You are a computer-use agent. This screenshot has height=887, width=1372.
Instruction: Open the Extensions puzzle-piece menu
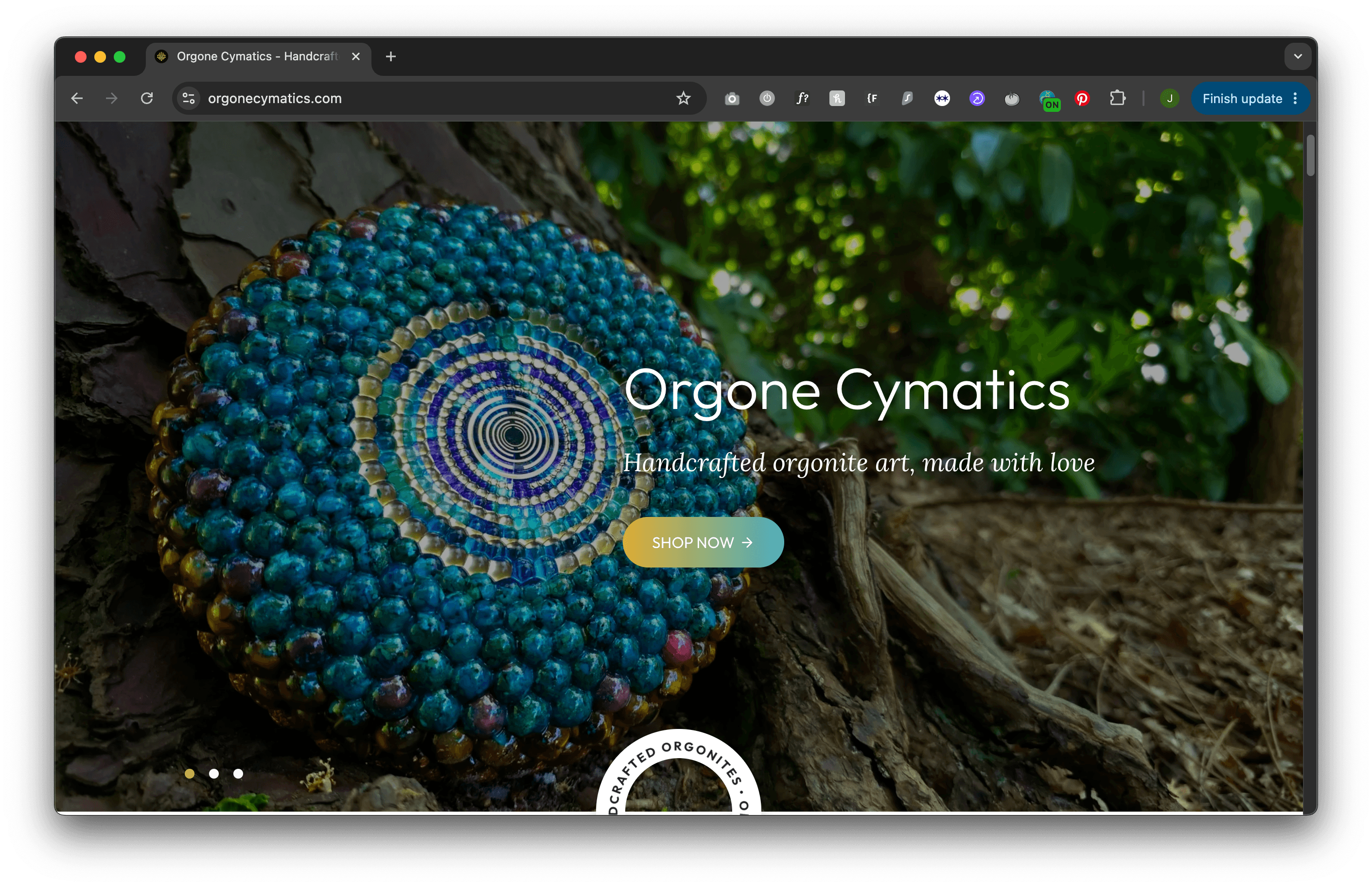tap(1117, 99)
